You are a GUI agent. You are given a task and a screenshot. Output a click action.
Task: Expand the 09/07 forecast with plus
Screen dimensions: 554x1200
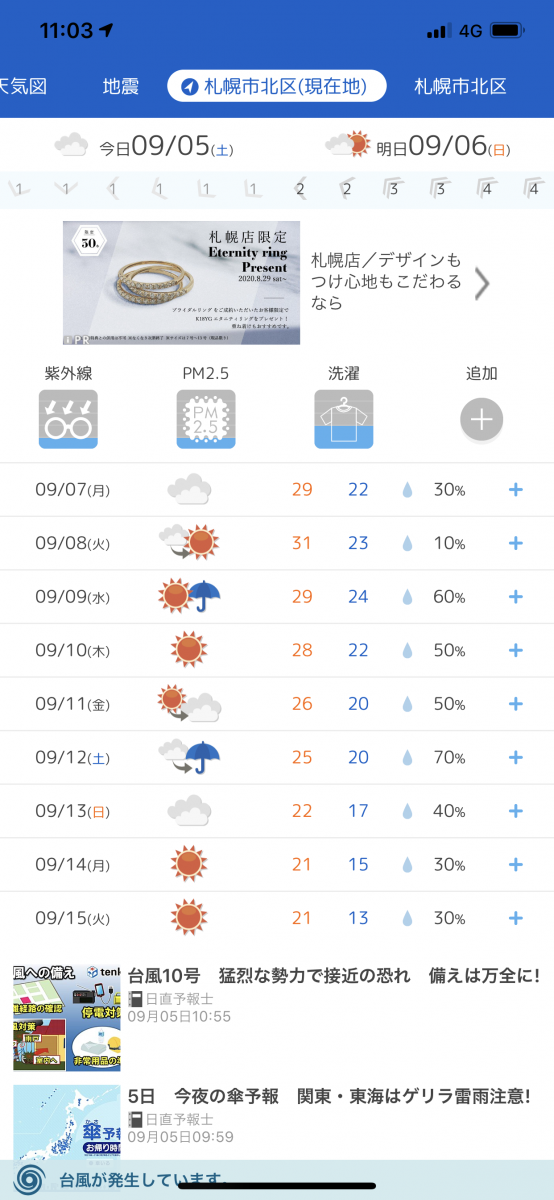point(516,489)
